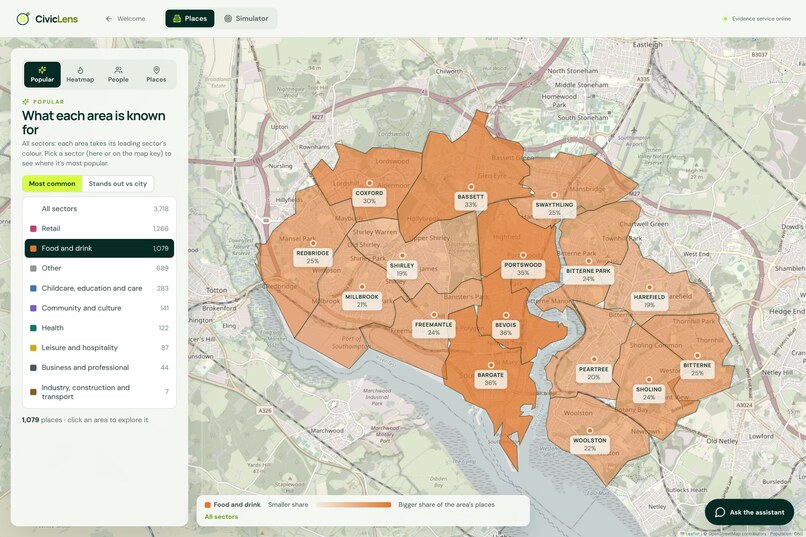Switch to Stands out vs city
Screen dimensions: 806x537
coord(118,183)
